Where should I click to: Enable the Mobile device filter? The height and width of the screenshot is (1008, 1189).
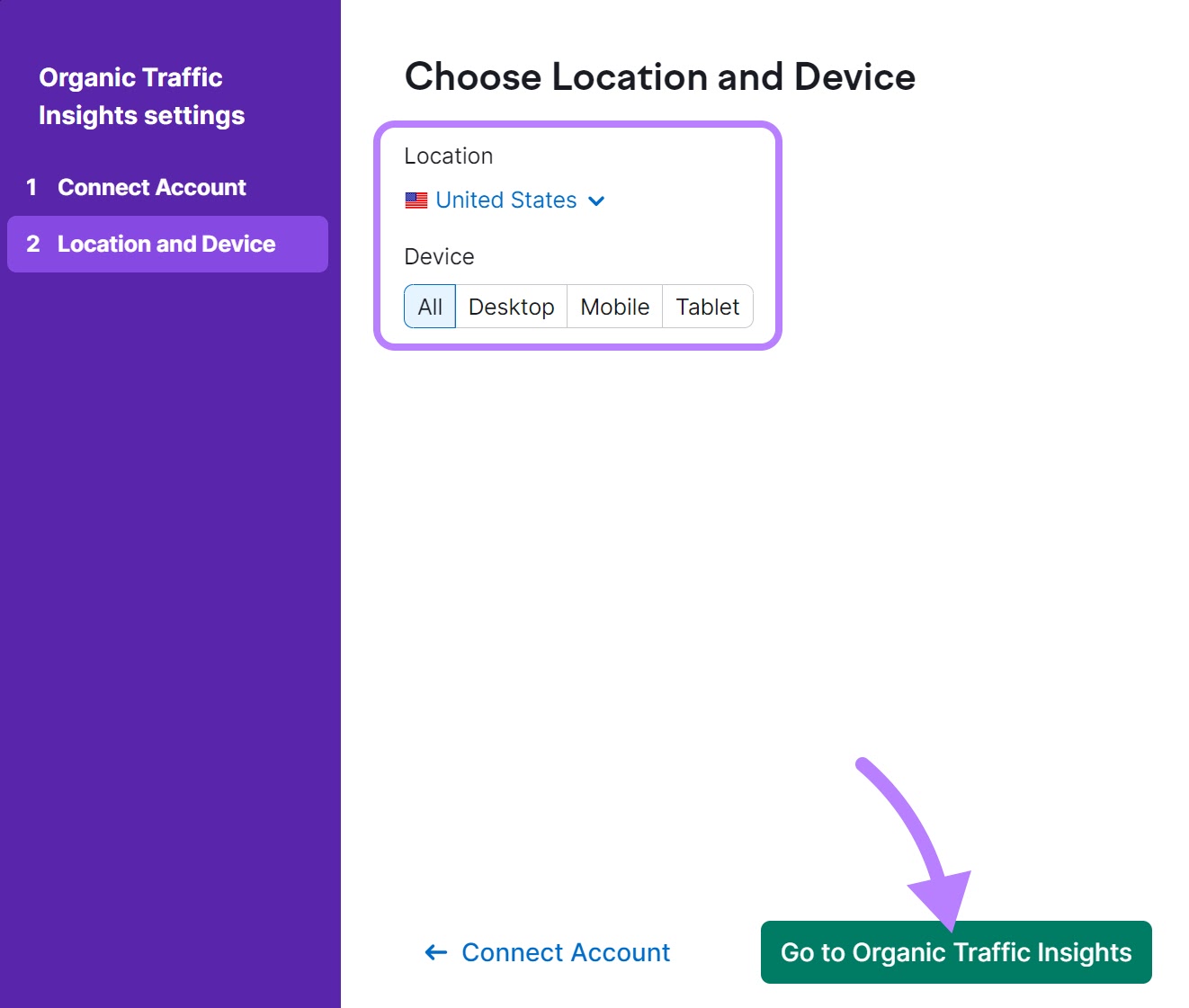coord(614,306)
